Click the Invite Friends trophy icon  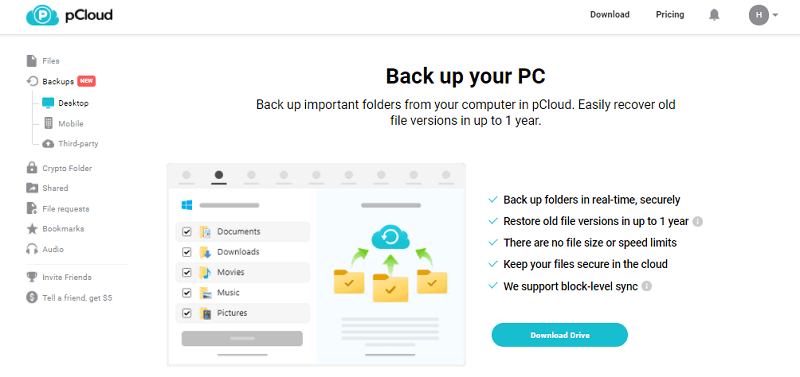click(32, 277)
